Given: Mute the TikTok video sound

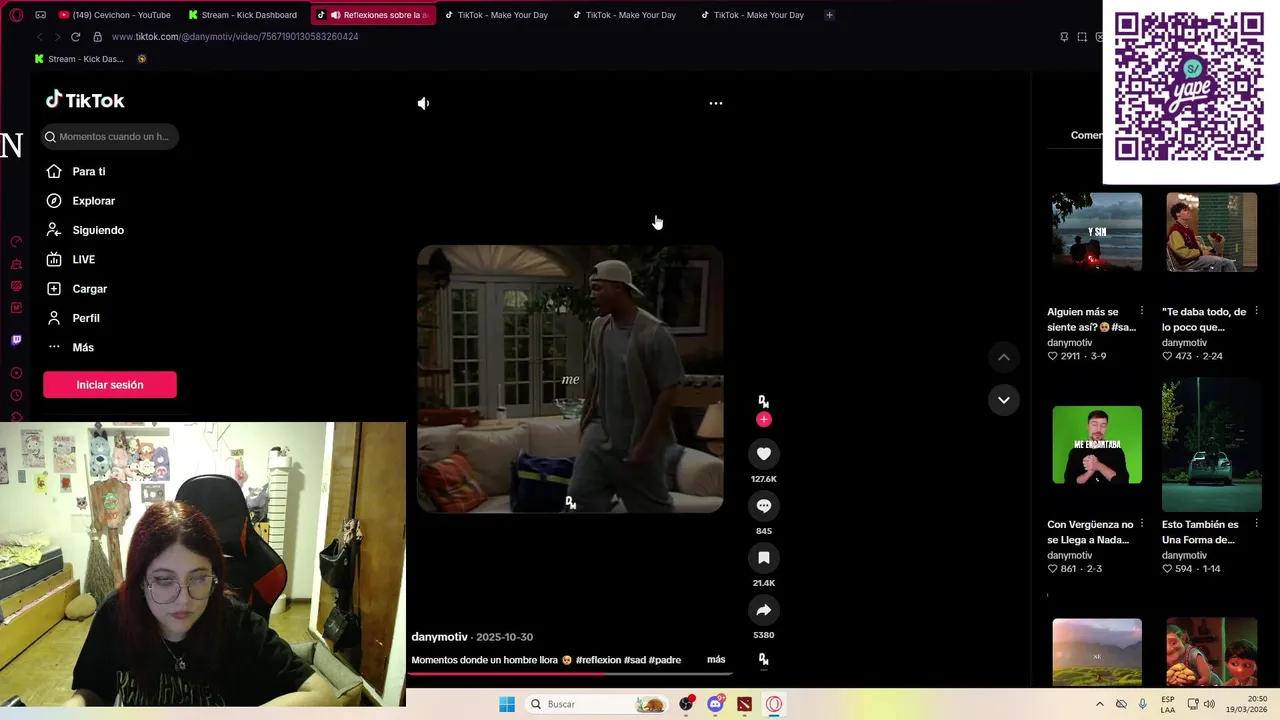Looking at the screenshot, I should (x=423, y=103).
